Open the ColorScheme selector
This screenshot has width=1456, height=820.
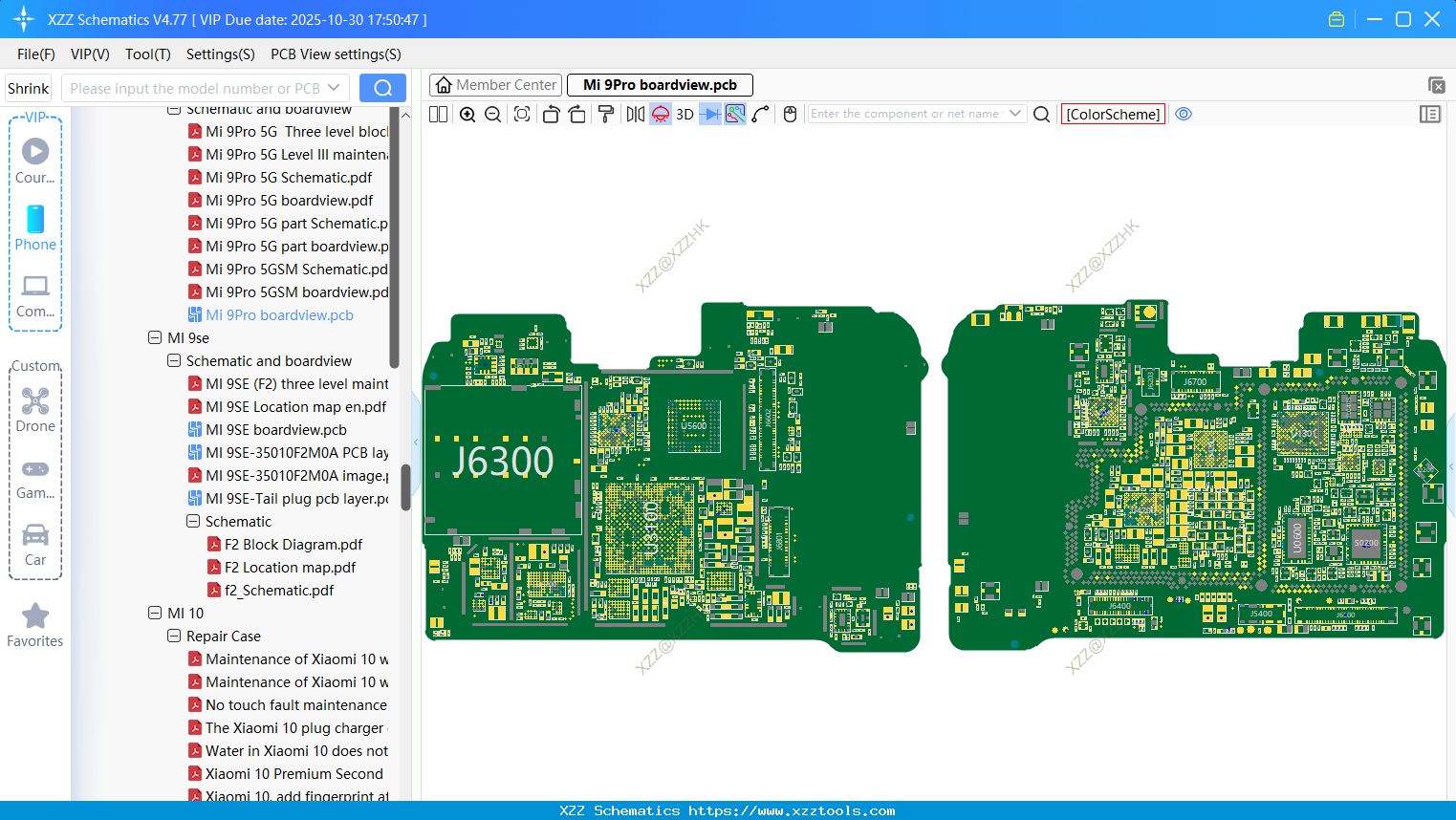pyautogui.click(x=1113, y=114)
